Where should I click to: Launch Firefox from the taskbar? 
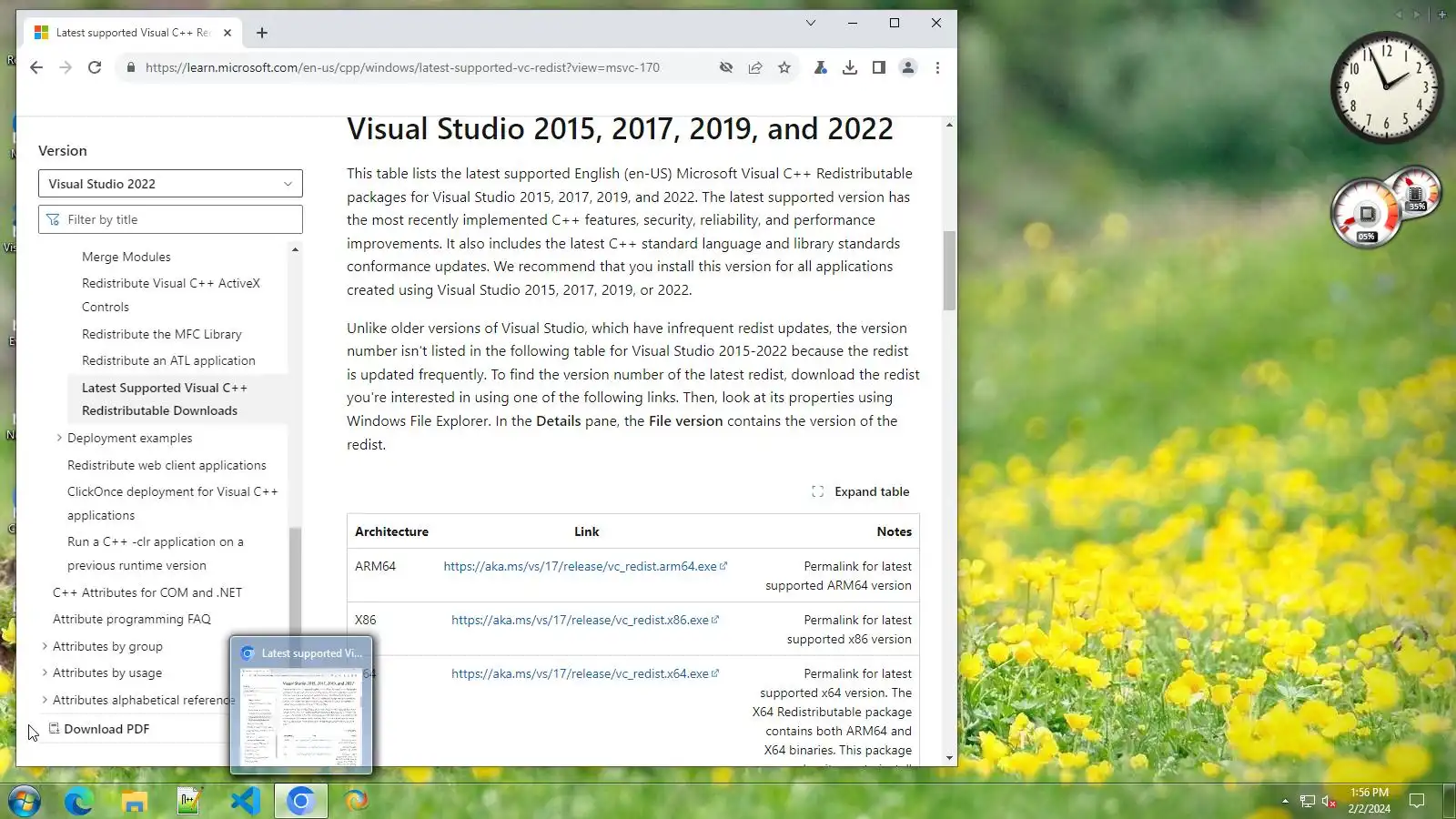pos(357,801)
